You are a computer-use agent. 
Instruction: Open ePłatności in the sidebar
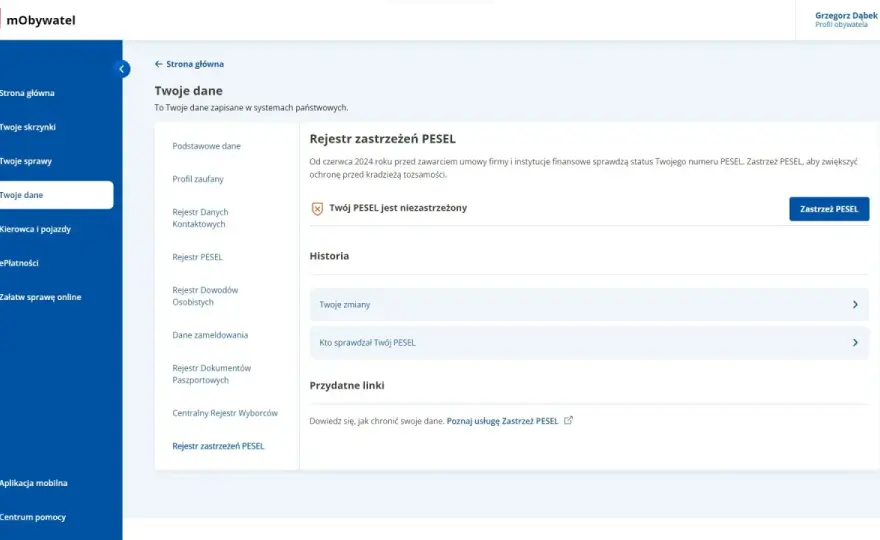pyautogui.click(x=19, y=263)
